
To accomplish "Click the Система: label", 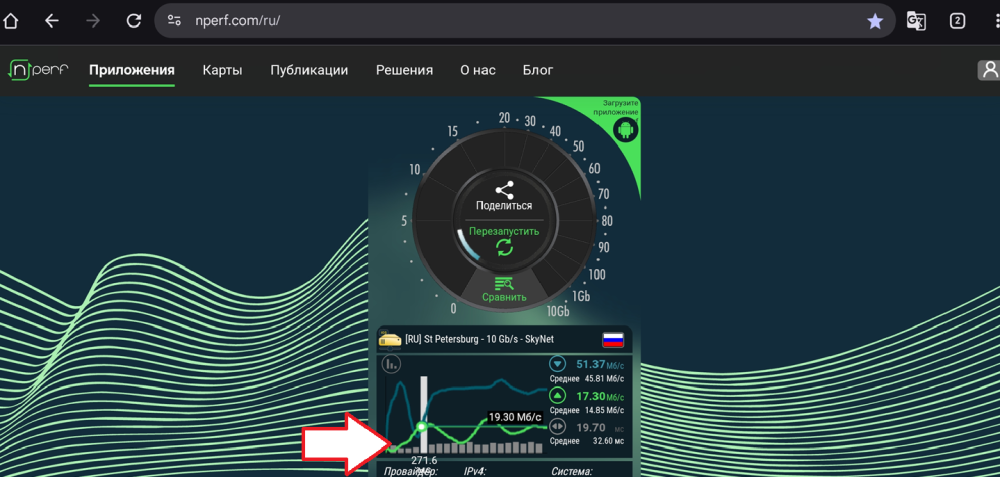I will [x=571, y=472].
